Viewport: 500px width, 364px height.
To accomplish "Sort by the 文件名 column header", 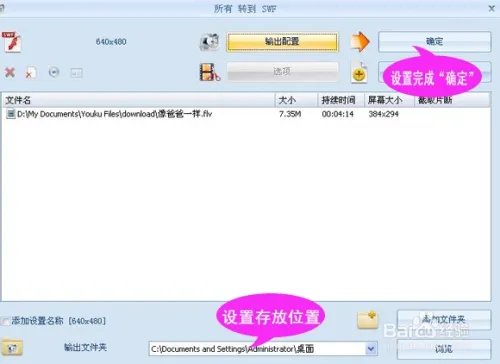I will pyautogui.click(x=138, y=100).
